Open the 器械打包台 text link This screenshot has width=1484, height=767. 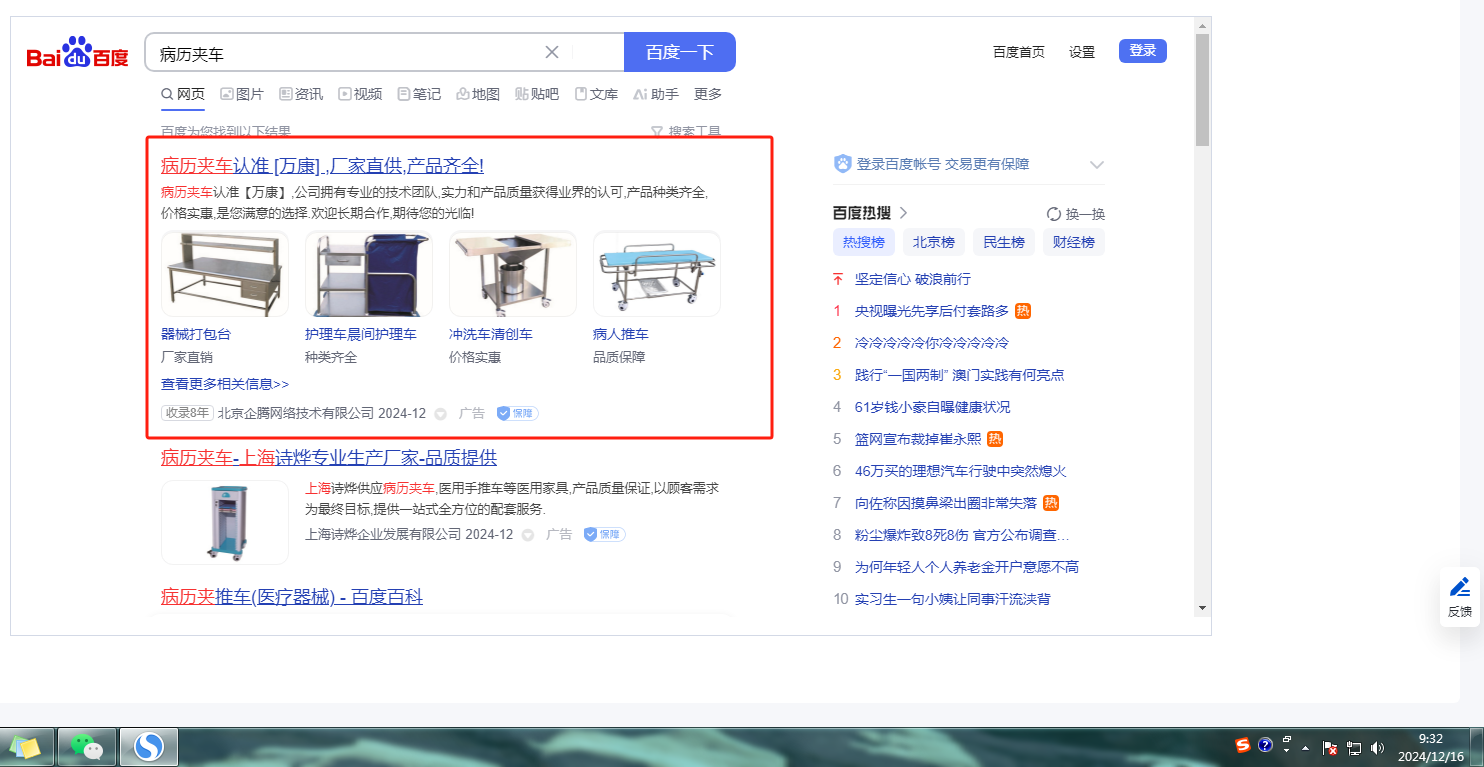tap(196, 334)
